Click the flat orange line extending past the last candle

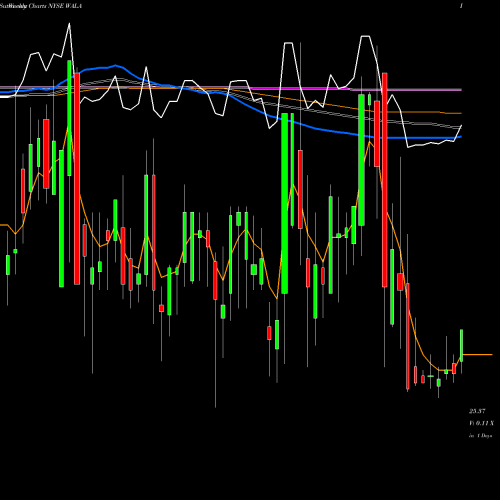tap(478, 355)
